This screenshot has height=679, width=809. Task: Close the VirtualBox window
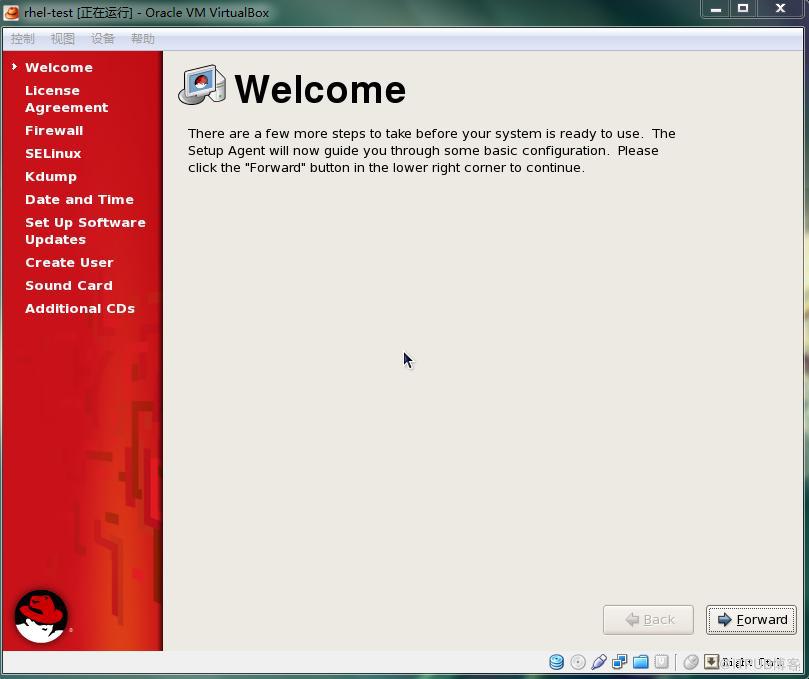(x=780, y=9)
